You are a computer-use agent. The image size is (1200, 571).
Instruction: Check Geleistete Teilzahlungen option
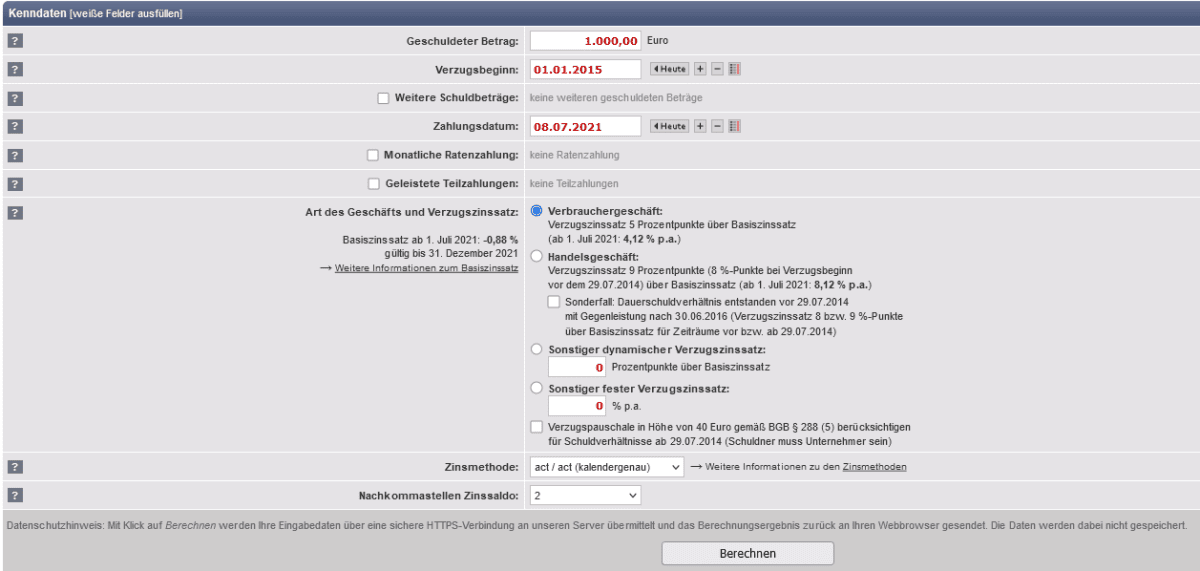point(374,184)
